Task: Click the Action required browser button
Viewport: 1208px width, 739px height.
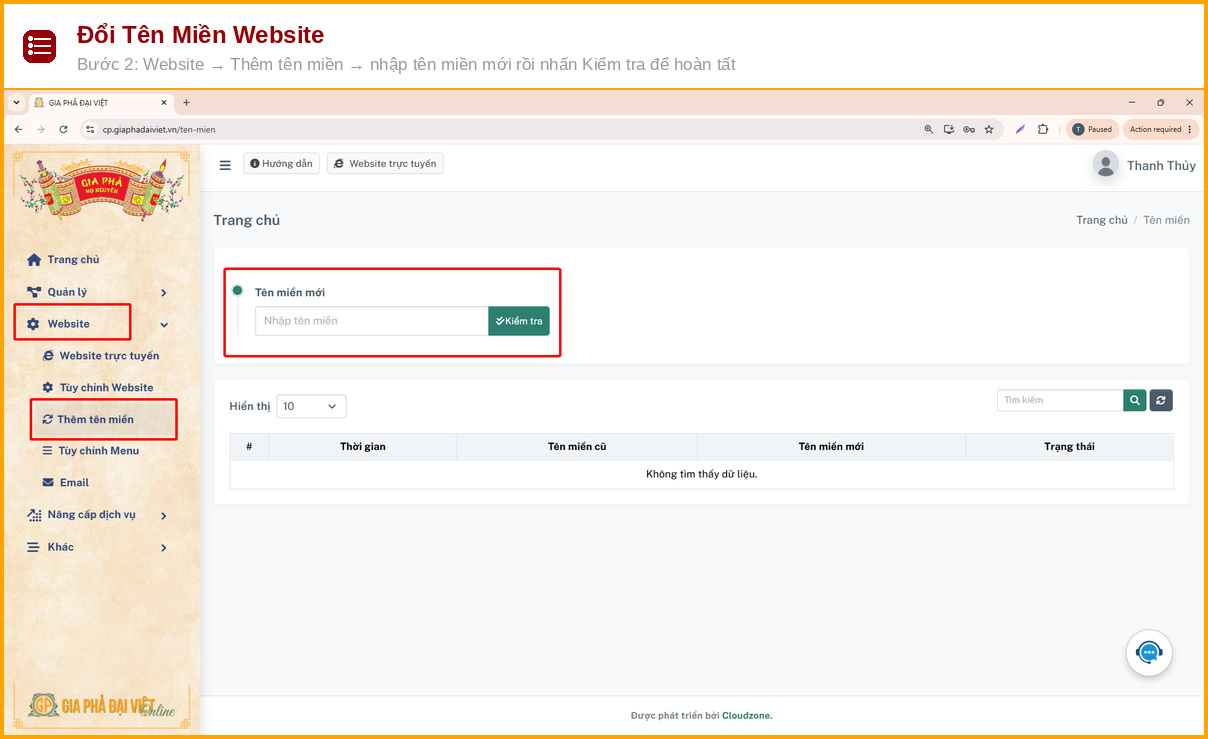Action: click(1161, 129)
